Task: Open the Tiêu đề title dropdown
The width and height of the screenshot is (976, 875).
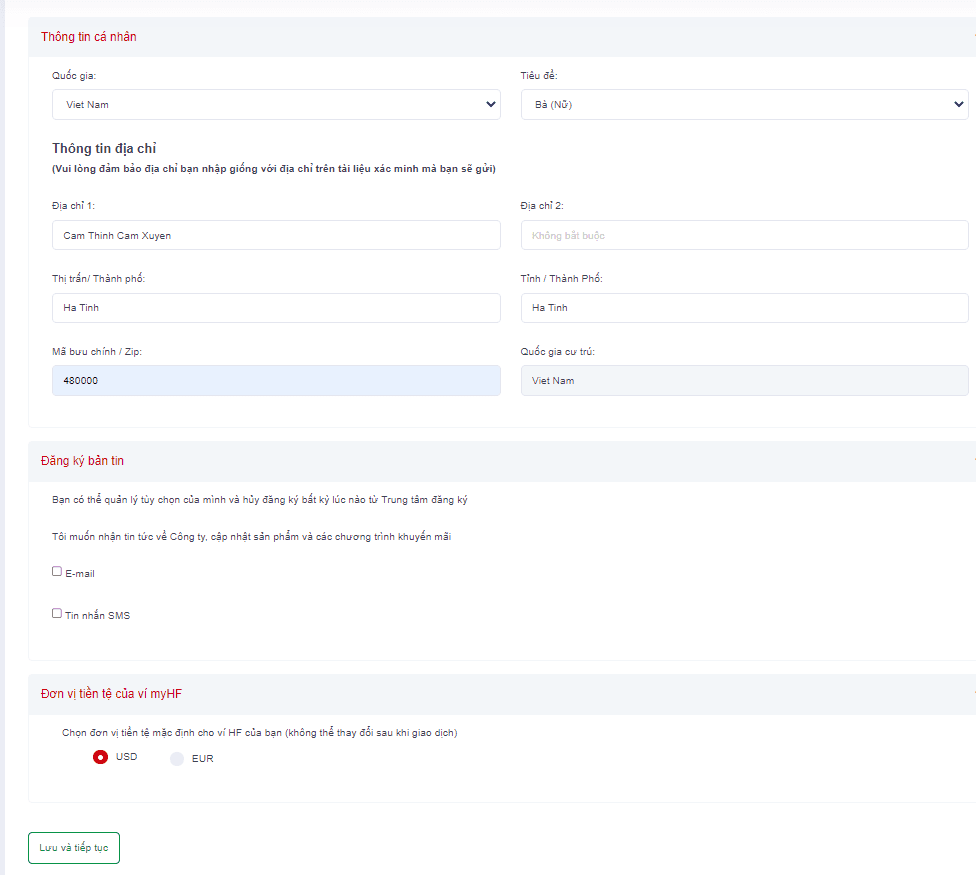Action: tap(744, 105)
